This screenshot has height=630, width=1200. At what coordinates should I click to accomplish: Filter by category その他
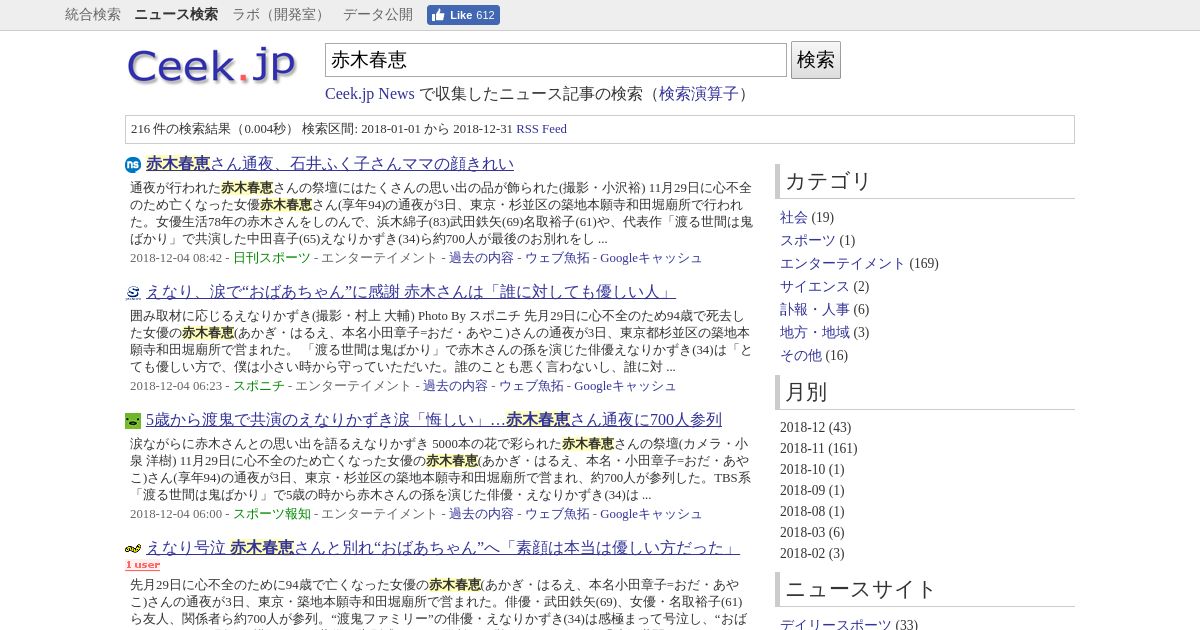tap(801, 356)
